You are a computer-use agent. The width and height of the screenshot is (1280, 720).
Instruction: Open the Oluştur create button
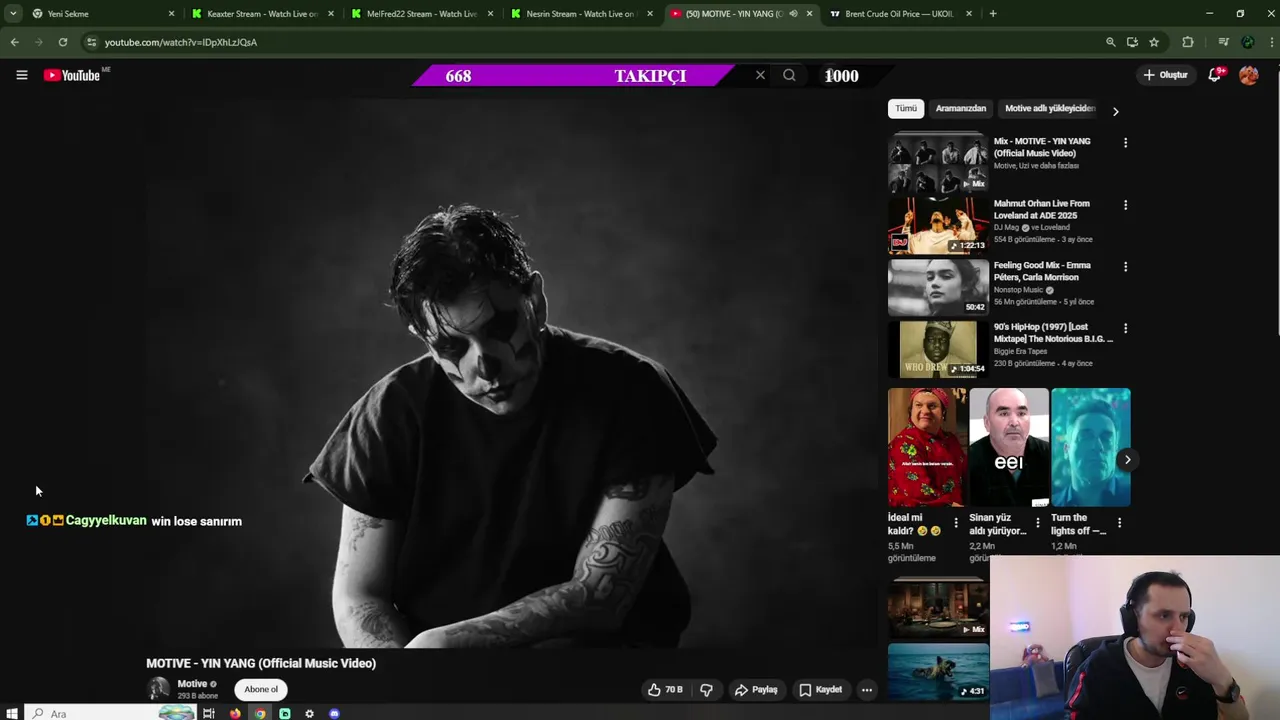[x=1165, y=75]
